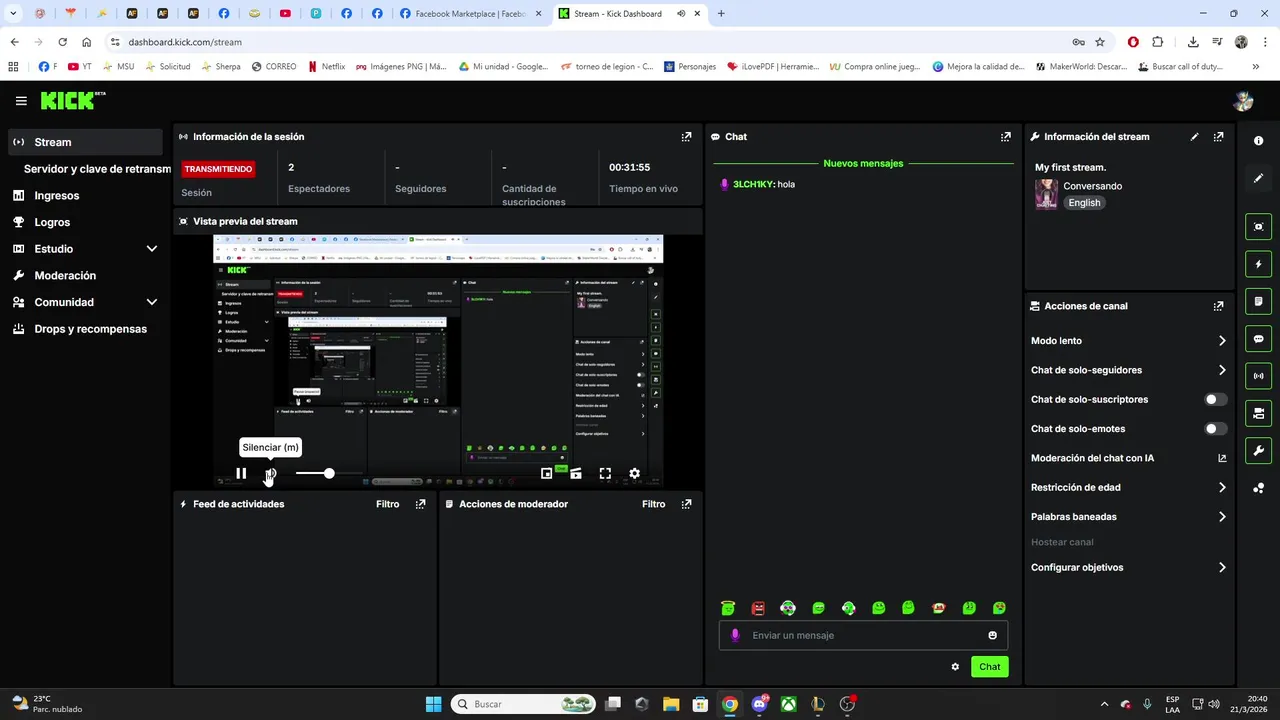Pause the stream preview playback
Screen dimensions: 1280x720
[x=241, y=473]
